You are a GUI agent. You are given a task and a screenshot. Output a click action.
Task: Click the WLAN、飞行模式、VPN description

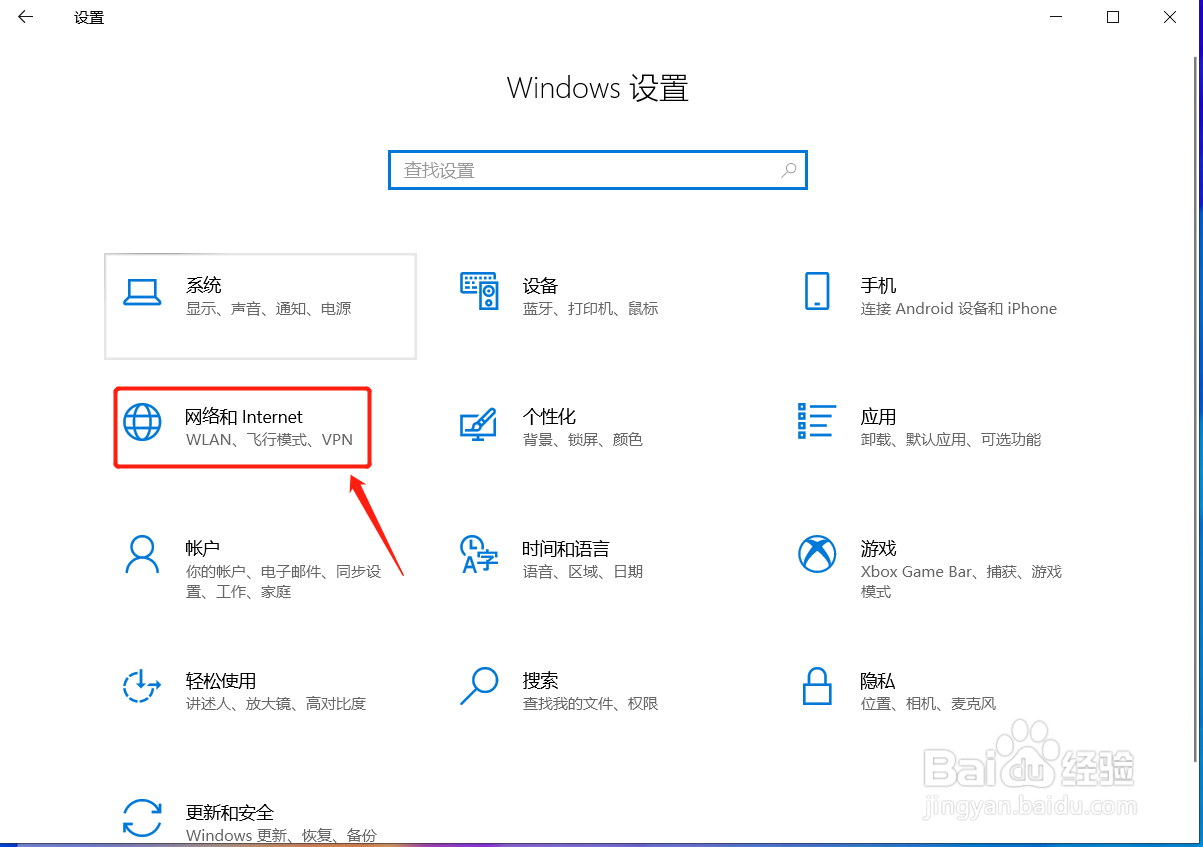pos(269,440)
